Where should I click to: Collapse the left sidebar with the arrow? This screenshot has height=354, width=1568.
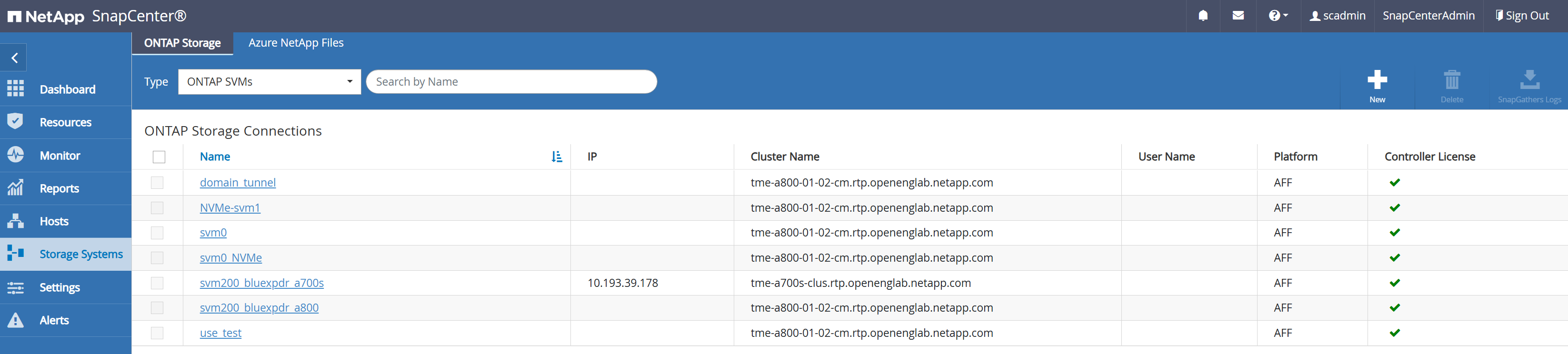pyautogui.click(x=15, y=59)
